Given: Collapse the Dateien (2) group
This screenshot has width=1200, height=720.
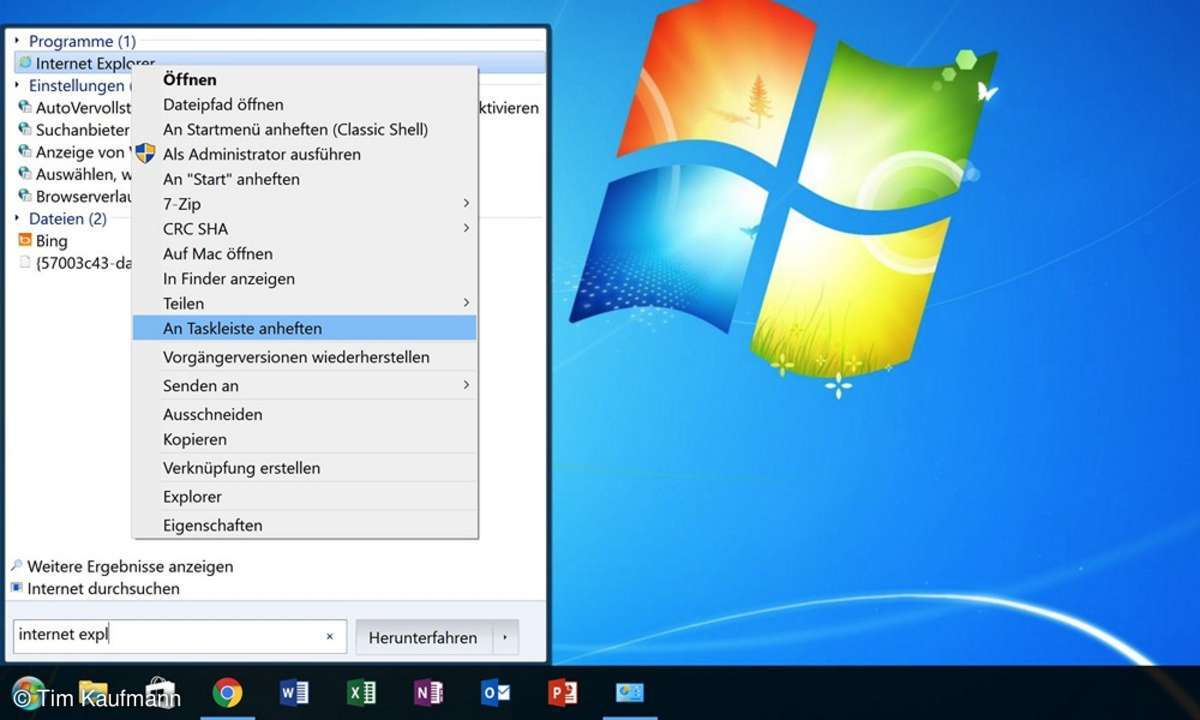Looking at the screenshot, I should [17, 218].
